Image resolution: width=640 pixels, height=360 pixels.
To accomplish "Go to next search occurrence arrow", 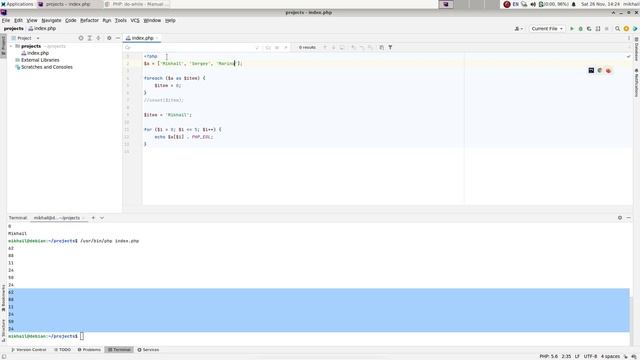I will [x=333, y=47].
